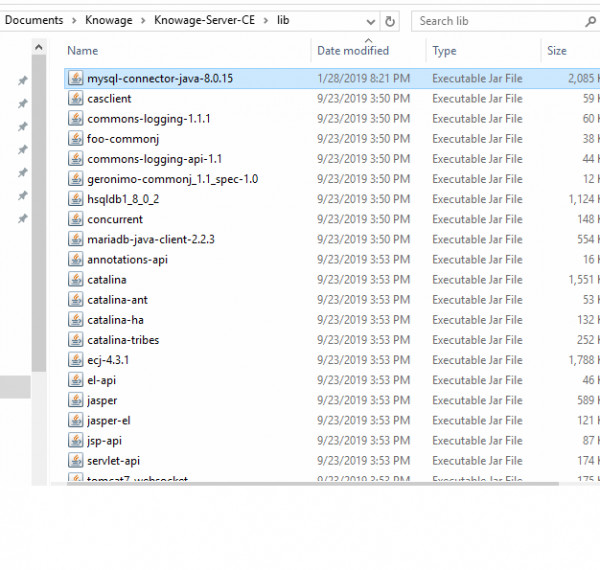Select the file named geronimo-commonj_1.1_spec-1.0
Screen dimensions: 600x570
[x=173, y=179]
